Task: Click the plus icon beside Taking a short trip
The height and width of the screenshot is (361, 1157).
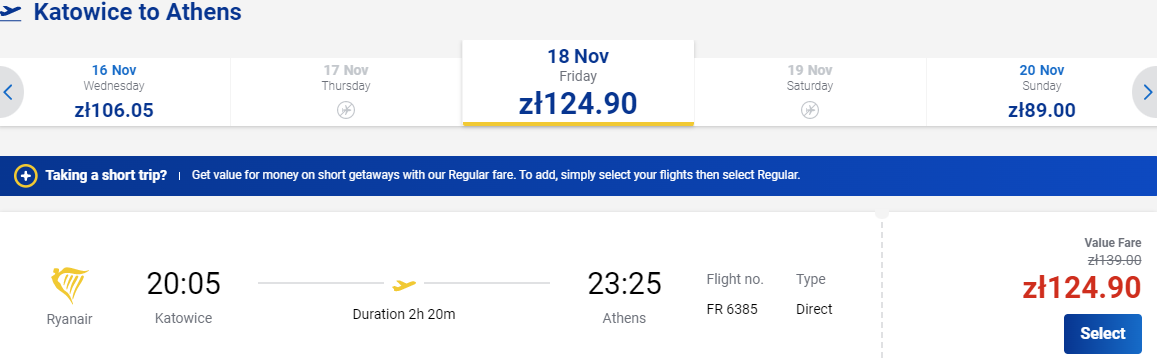Action: (x=26, y=176)
